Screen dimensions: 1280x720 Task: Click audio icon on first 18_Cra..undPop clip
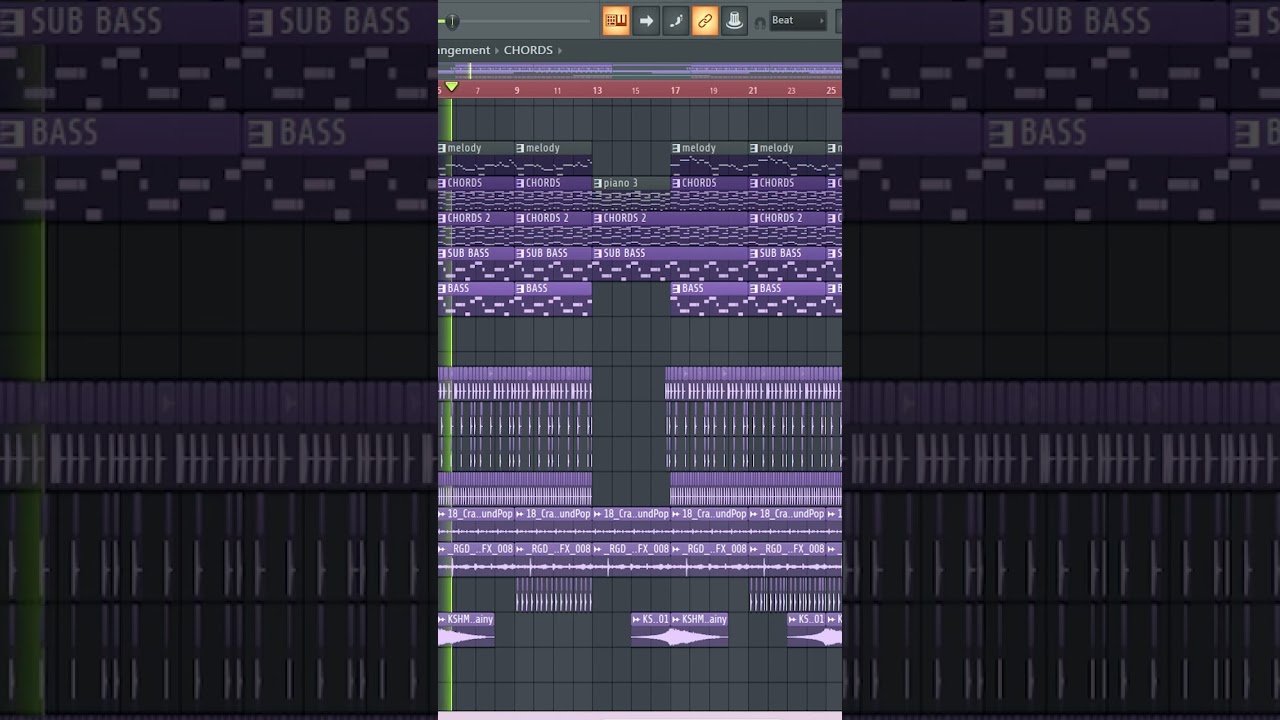point(442,514)
